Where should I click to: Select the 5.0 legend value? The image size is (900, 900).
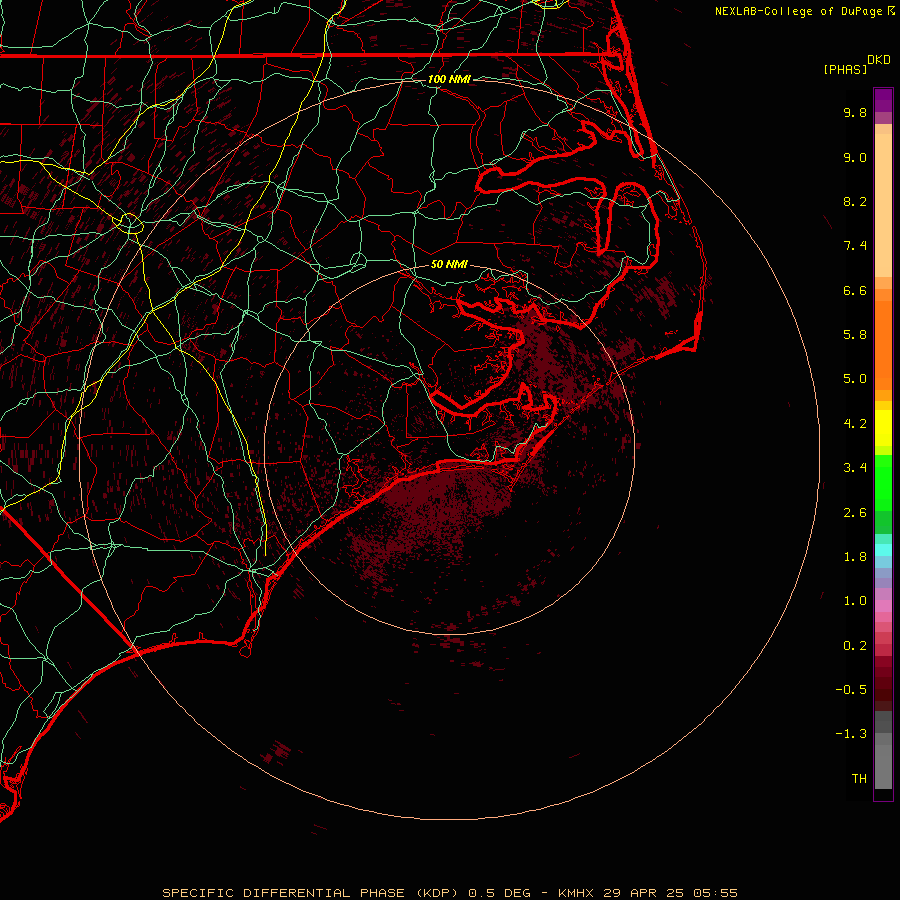click(855, 379)
